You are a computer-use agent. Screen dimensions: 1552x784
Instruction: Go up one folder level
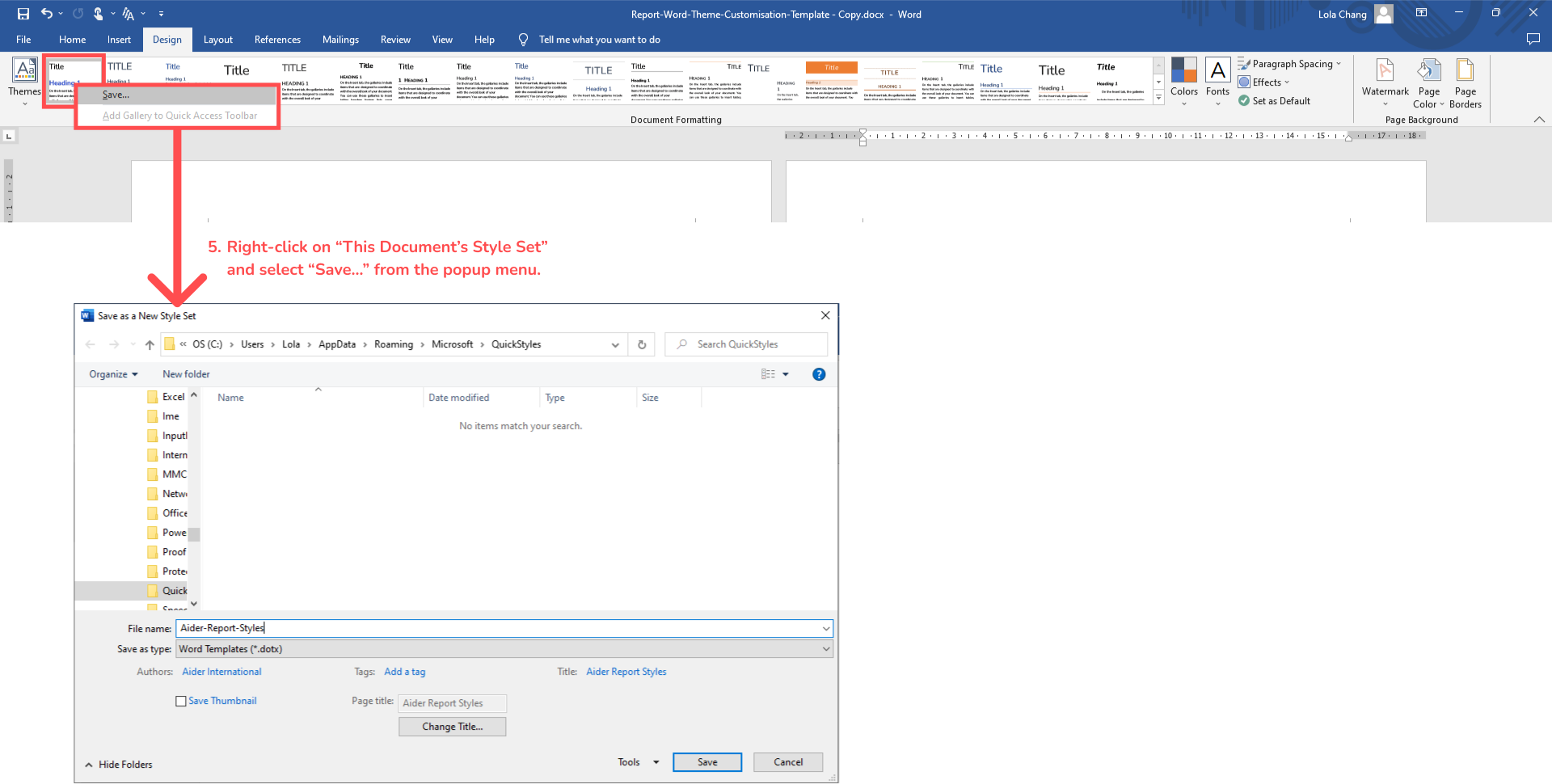[x=150, y=344]
